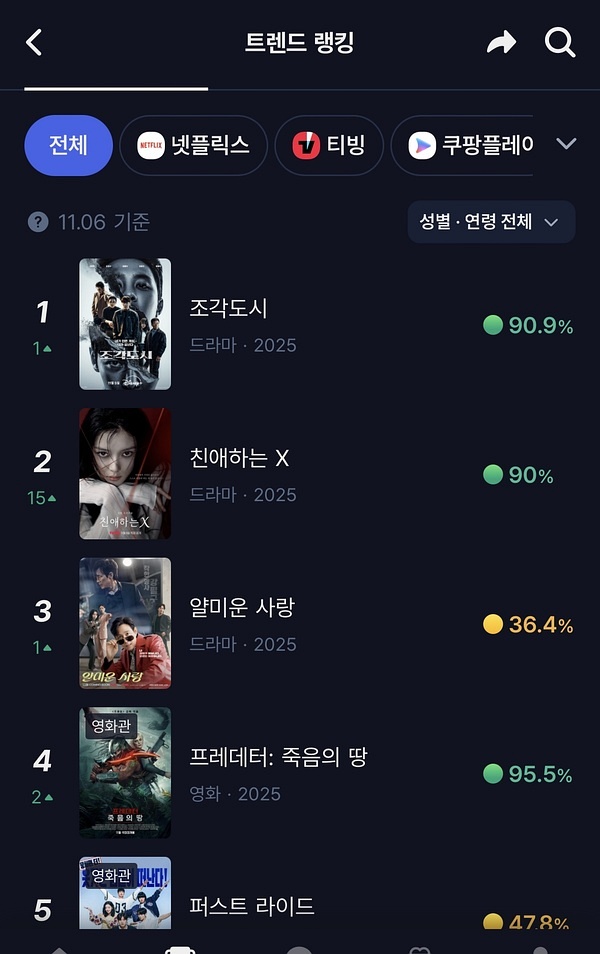This screenshot has height=954, width=600.
Task: Open search with the magnifier icon
Action: tap(560, 42)
